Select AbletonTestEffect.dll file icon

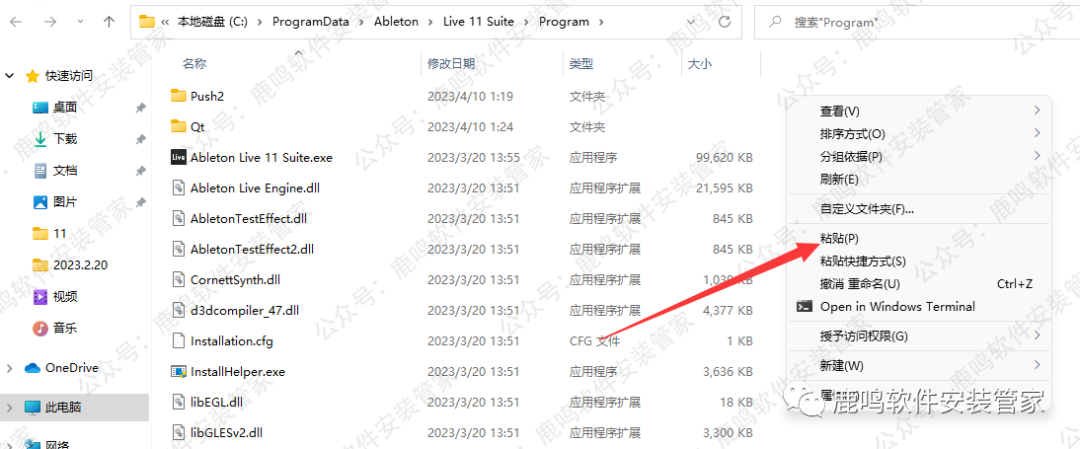pyautogui.click(x=178, y=218)
